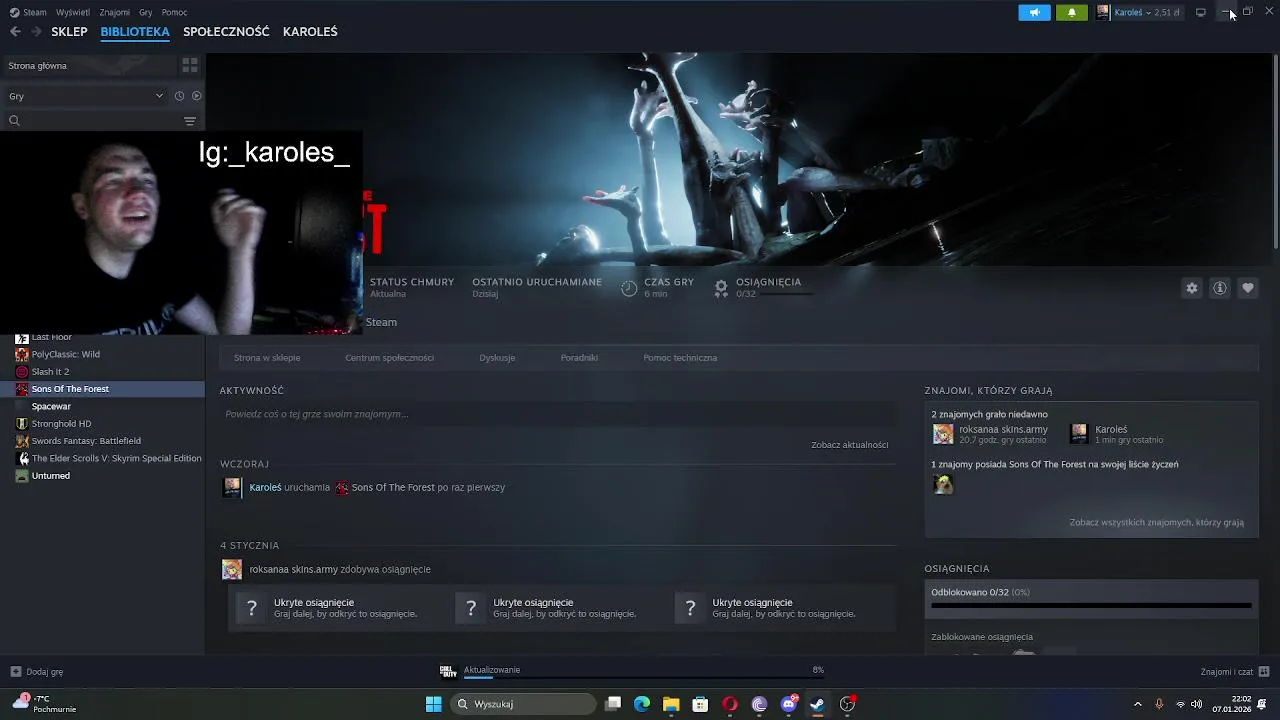
Task: Open Centrum społeczności link
Action: tap(389, 358)
